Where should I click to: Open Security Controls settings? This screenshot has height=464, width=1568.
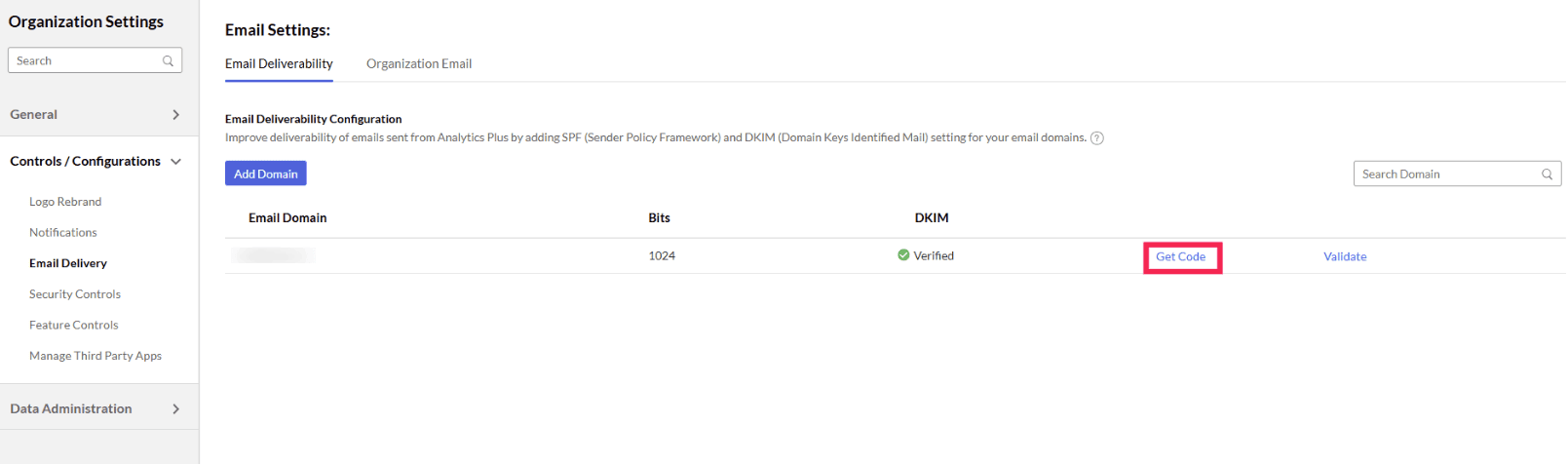click(75, 294)
